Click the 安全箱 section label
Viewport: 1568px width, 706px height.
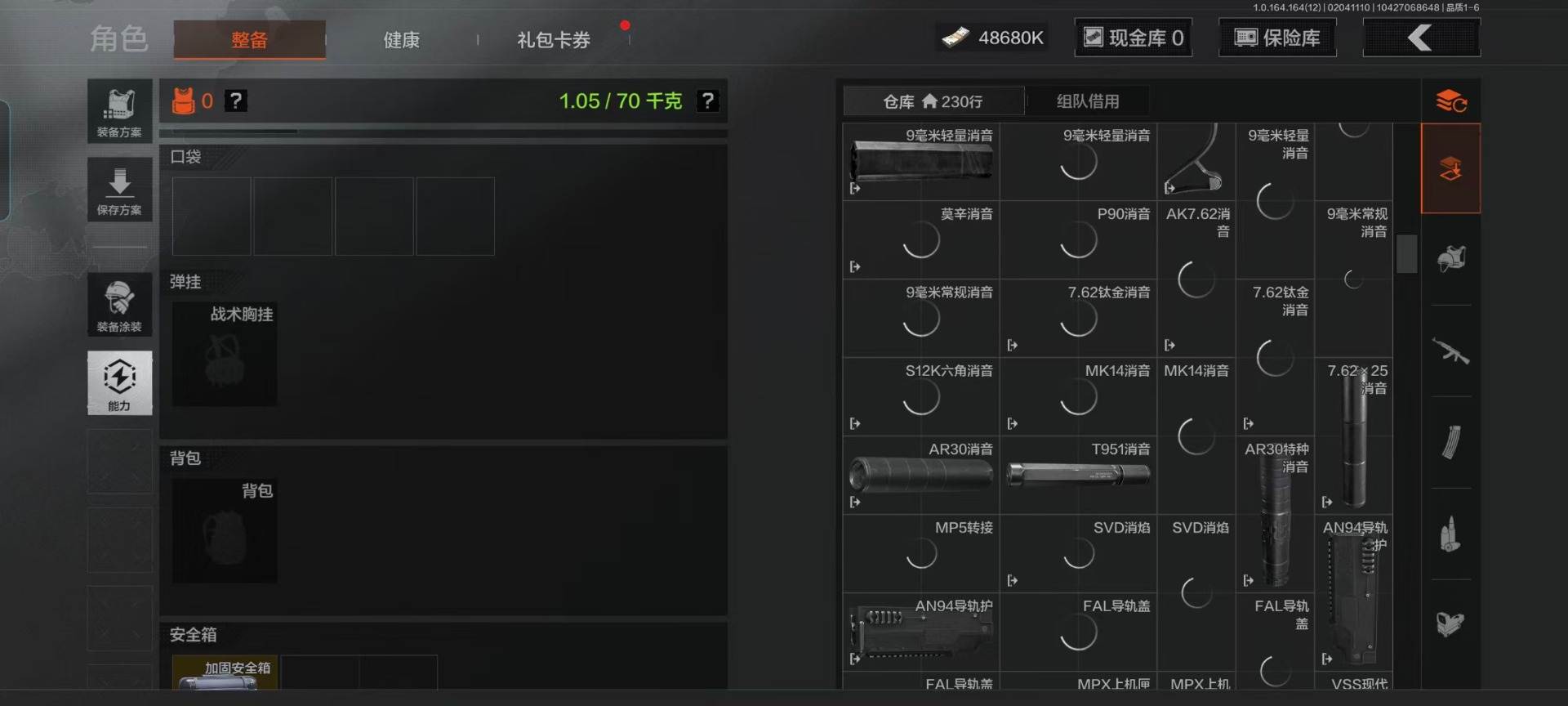194,634
